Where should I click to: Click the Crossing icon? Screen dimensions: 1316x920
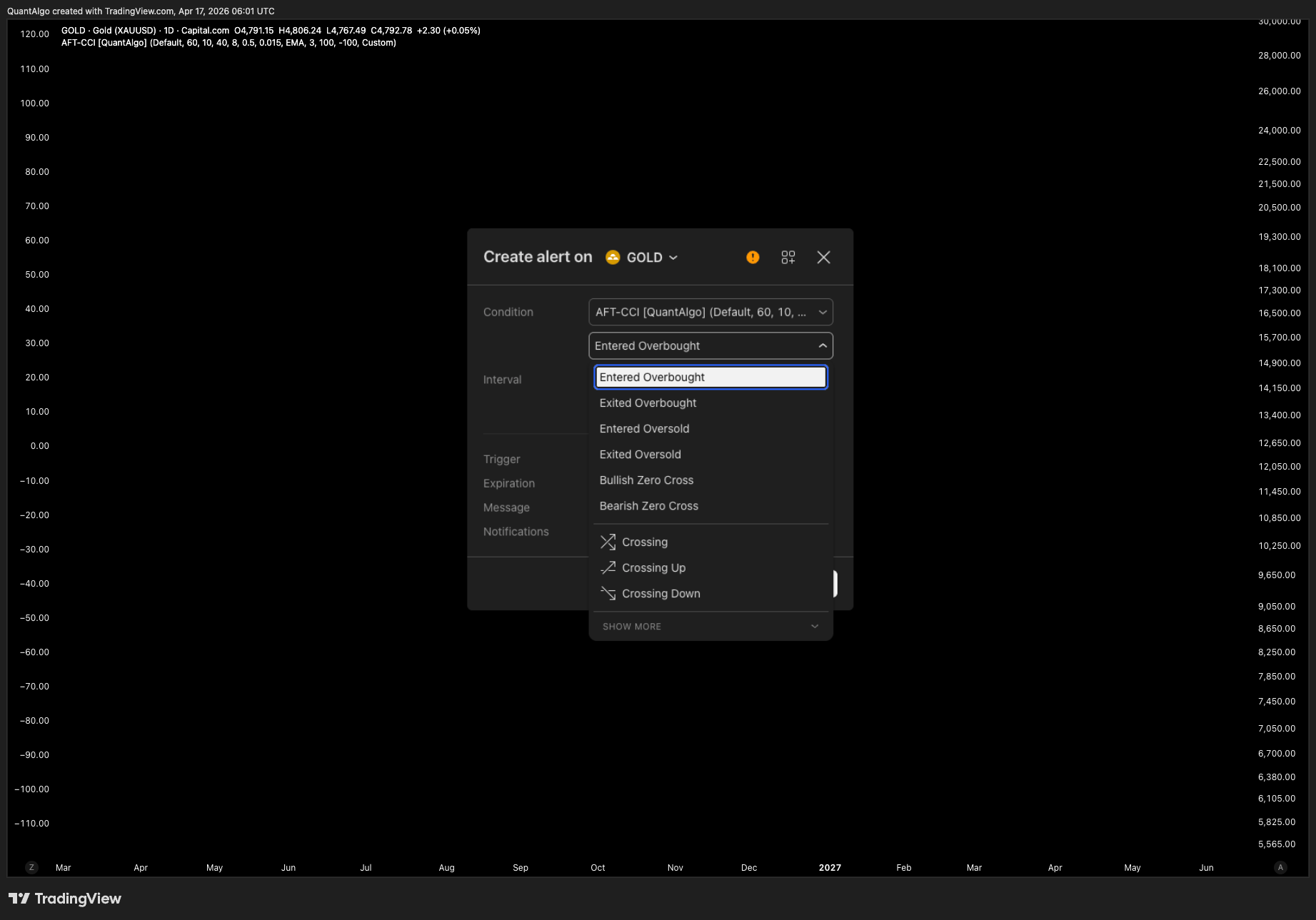point(608,542)
